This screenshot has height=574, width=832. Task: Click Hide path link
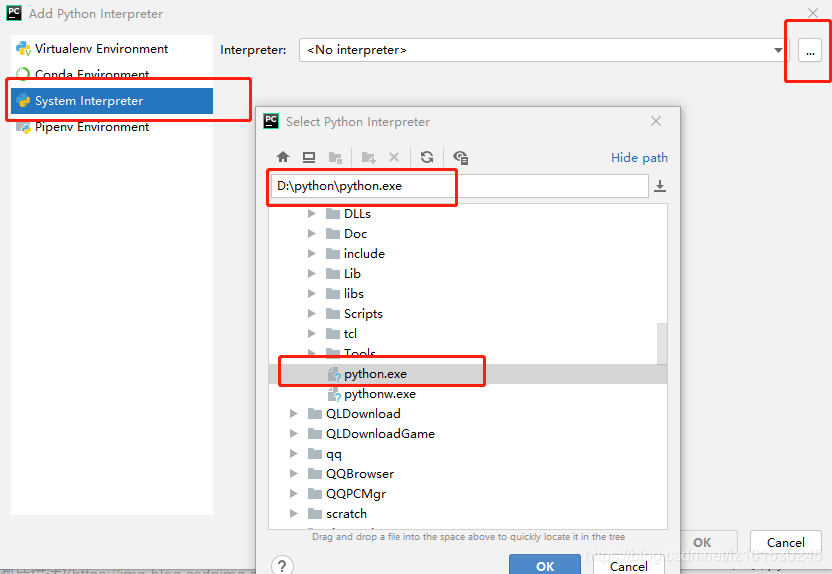coord(639,158)
